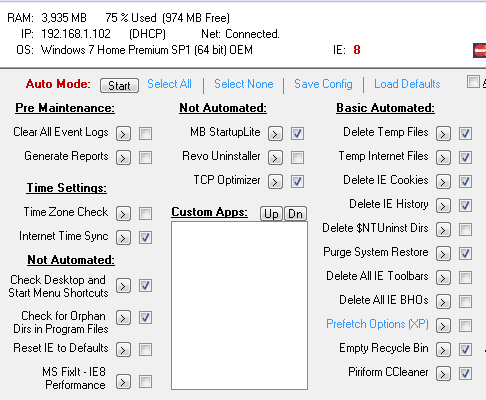
Task: Run Piriform CCleaner arrow button
Action: click(x=443, y=374)
